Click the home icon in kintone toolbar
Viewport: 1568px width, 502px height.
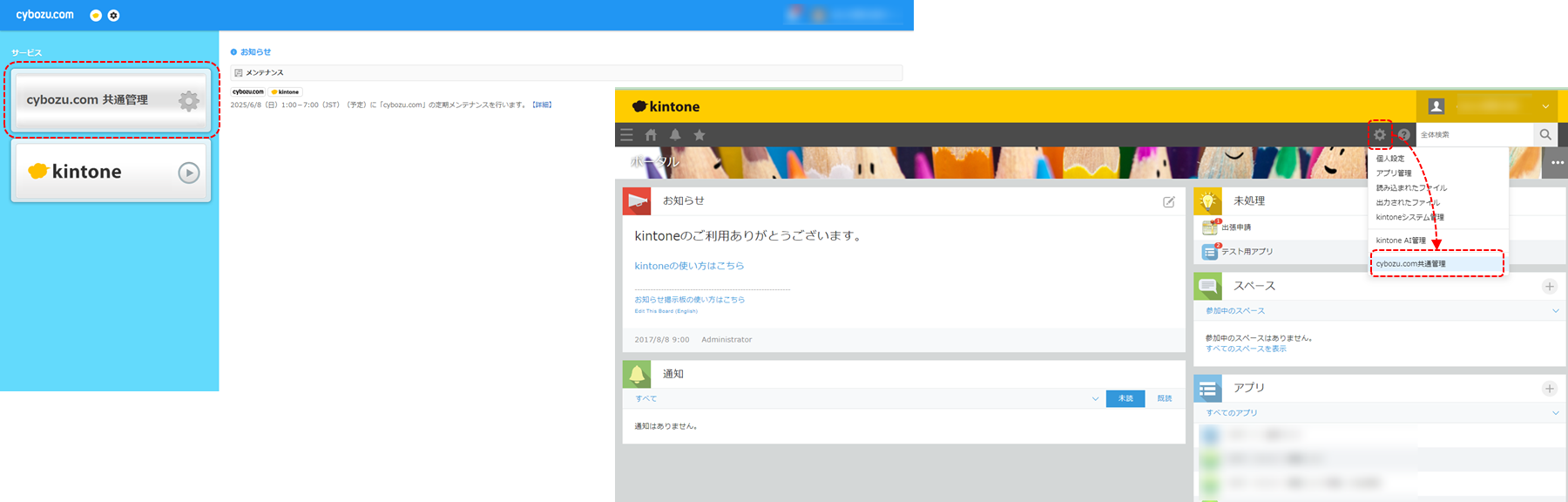(x=651, y=135)
